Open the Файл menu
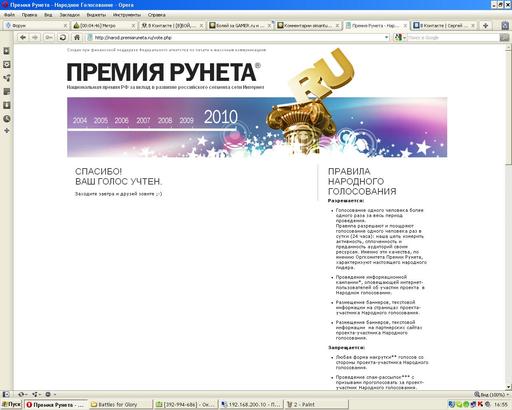 click(x=9, y=15)
